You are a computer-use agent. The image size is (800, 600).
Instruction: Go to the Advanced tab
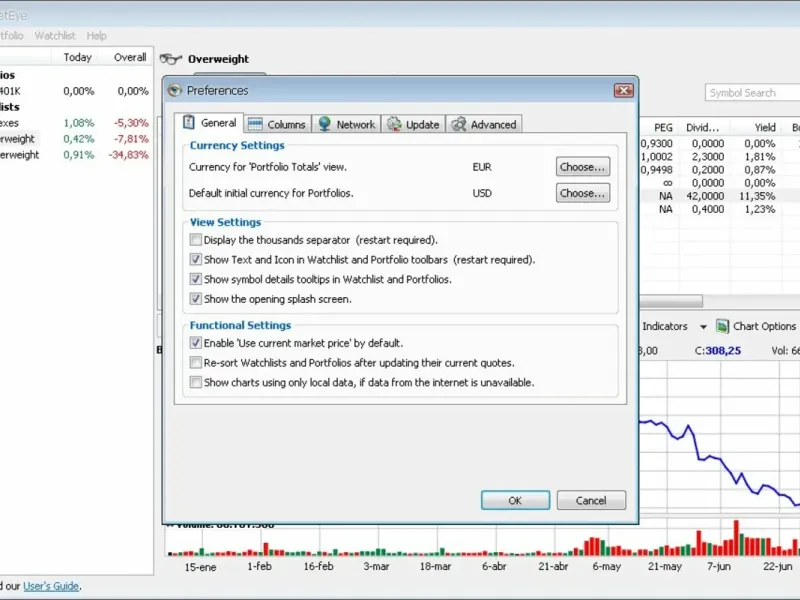click(484, 124)
